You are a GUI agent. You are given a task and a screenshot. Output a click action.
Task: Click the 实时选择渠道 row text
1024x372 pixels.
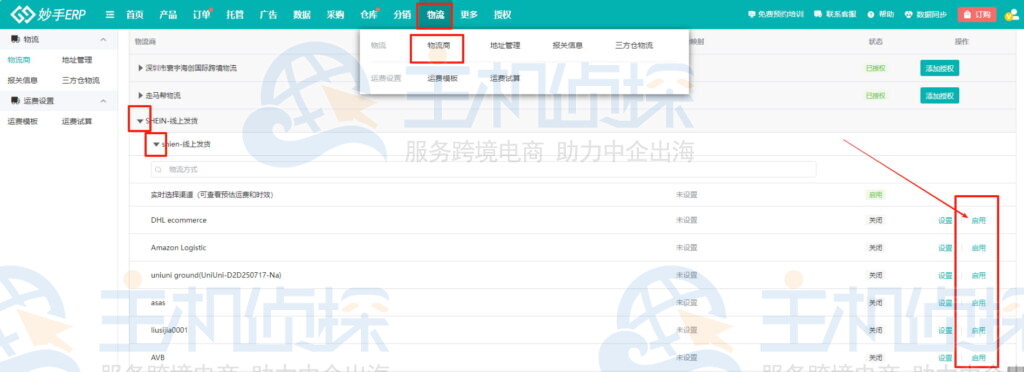pos(212,194)
